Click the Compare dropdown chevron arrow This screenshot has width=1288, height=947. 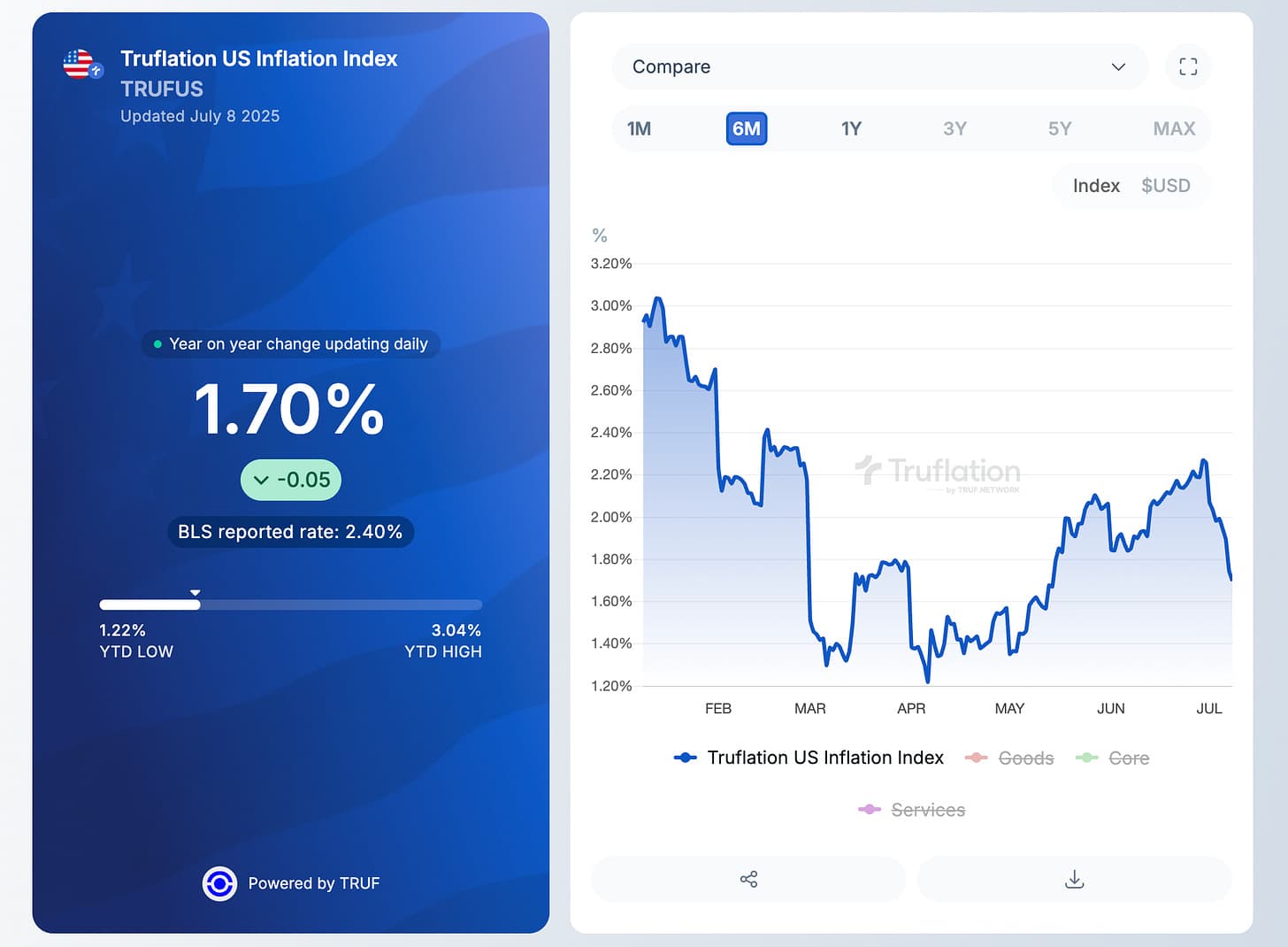(1118, 66)
